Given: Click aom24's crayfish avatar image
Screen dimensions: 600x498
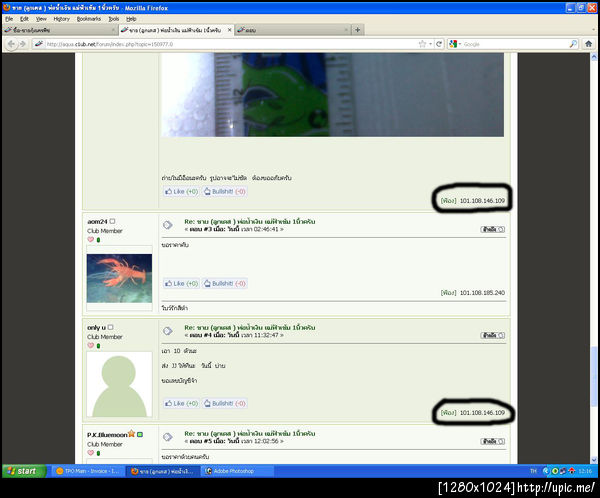Looking at the screenshot, I should (x=119, y=278).
